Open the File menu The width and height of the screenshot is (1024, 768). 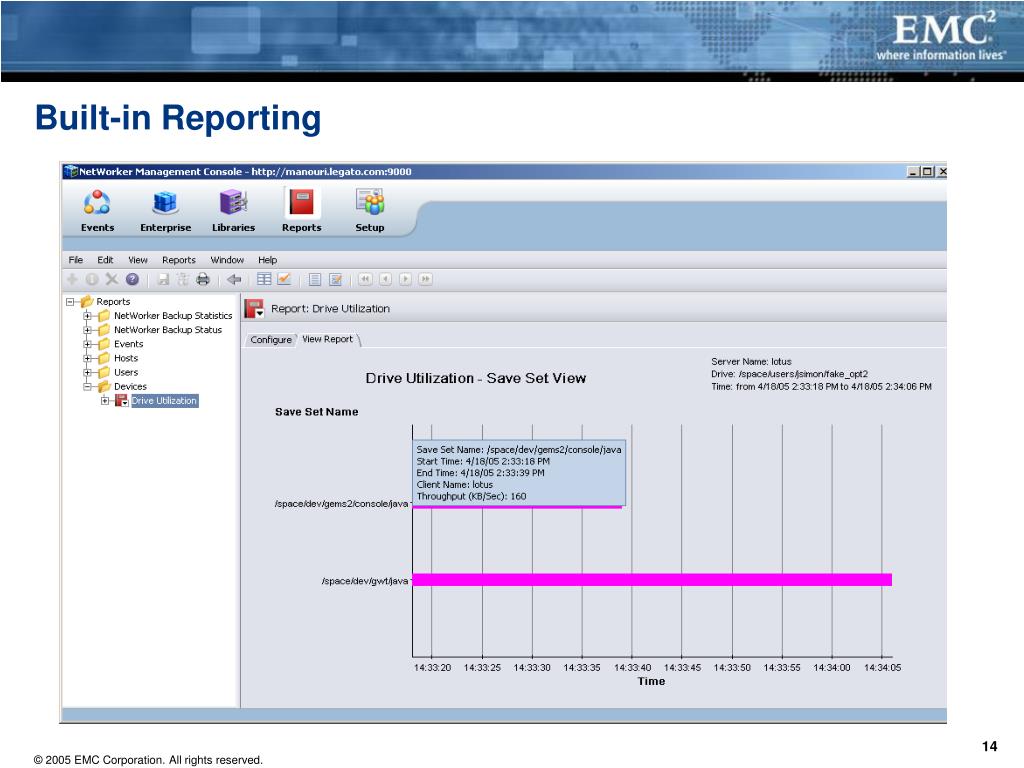coord(76,260)
